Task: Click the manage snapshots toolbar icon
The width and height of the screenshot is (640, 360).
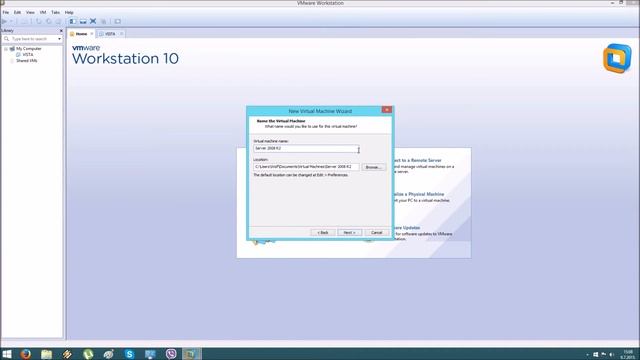Action: coord(58,21)
